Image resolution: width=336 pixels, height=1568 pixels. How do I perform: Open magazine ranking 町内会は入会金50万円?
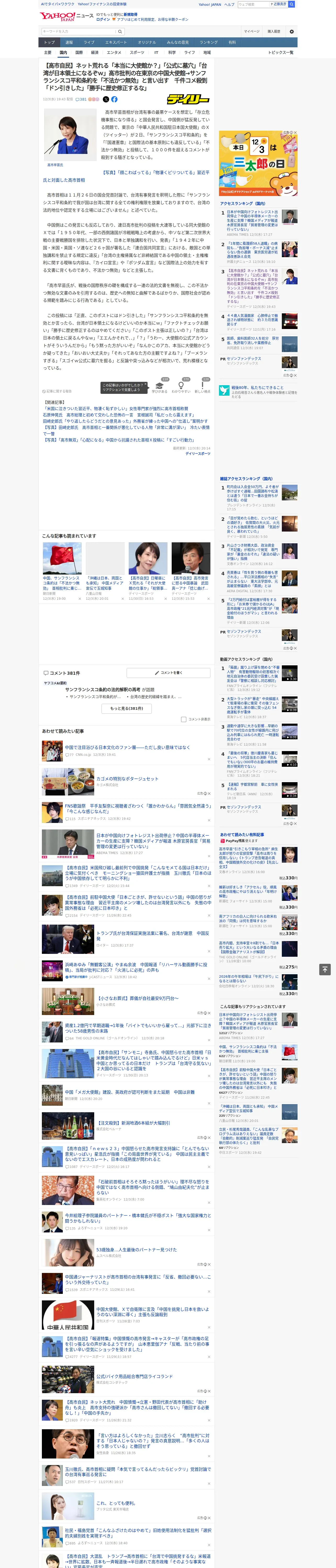tap(253, 493)
